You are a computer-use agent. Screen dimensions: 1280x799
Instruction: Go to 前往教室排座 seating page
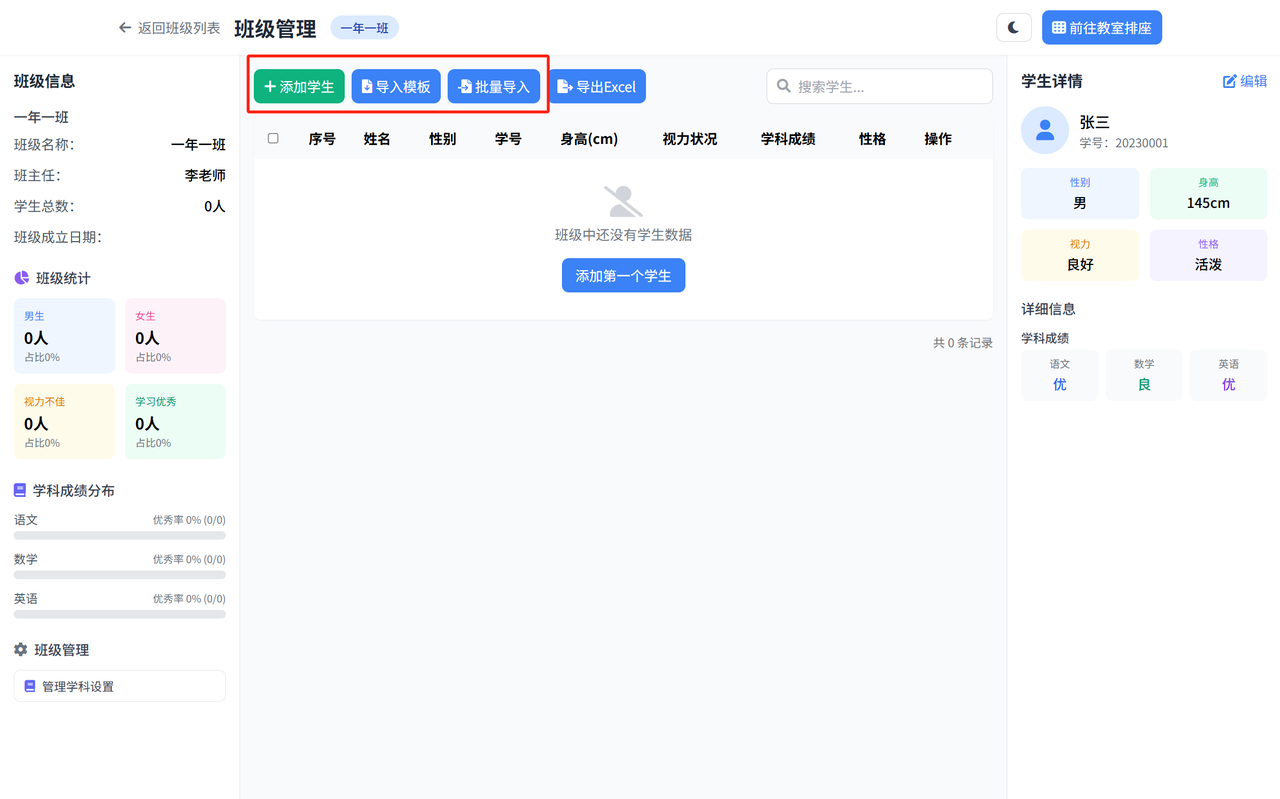tap(1101, 28)
